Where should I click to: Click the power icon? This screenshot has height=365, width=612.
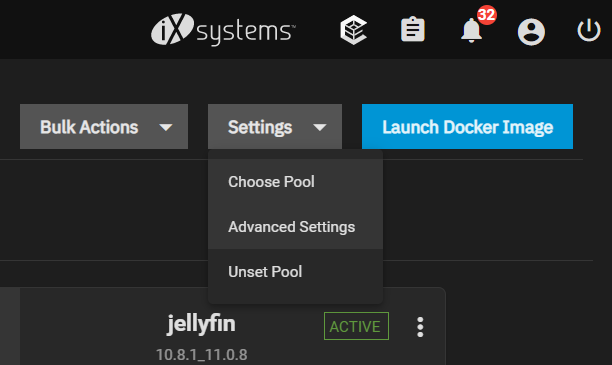[x=589, y=30]
